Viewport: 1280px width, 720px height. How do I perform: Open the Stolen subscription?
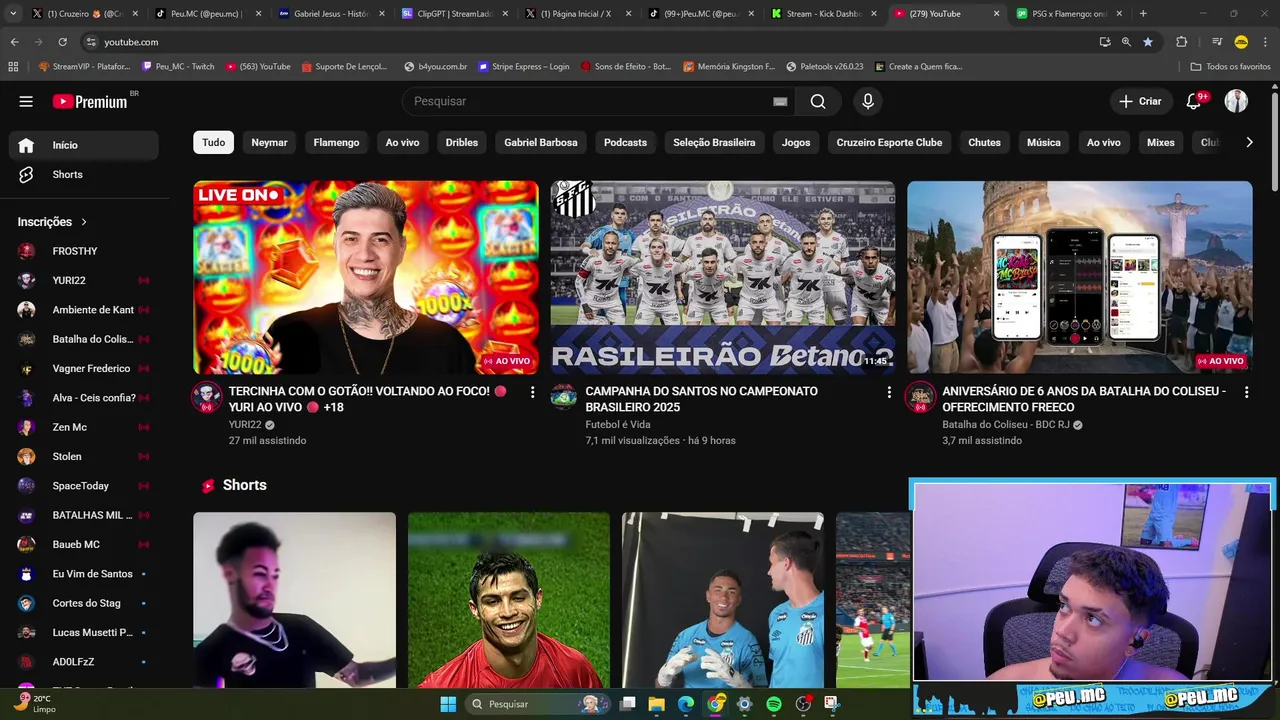[84, 456]
